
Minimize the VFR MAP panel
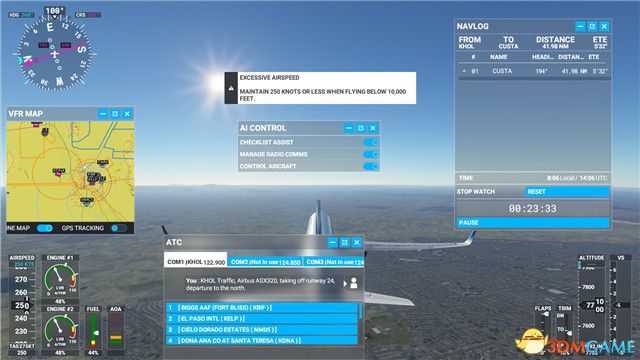tap(103, 114)
